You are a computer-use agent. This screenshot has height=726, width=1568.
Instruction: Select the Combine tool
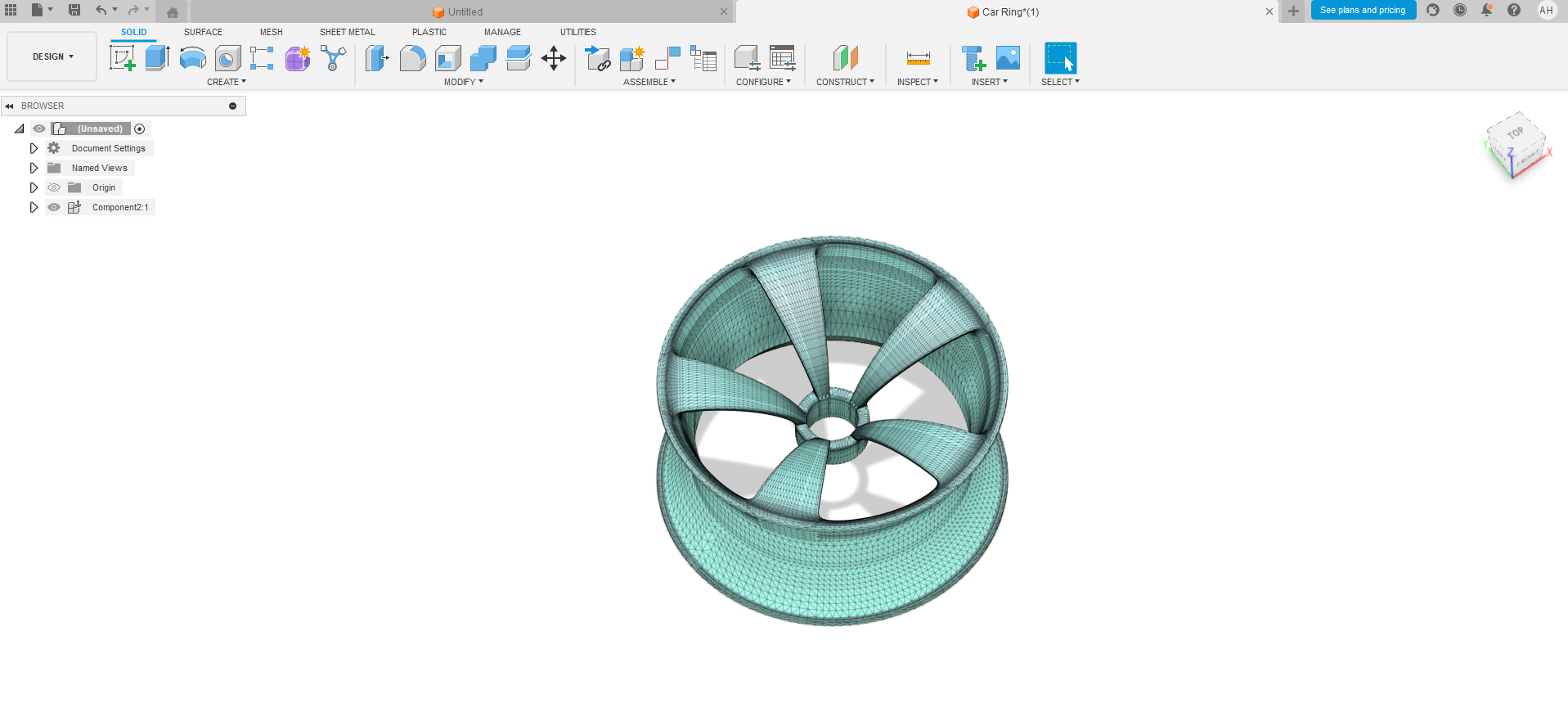[483, 58]
